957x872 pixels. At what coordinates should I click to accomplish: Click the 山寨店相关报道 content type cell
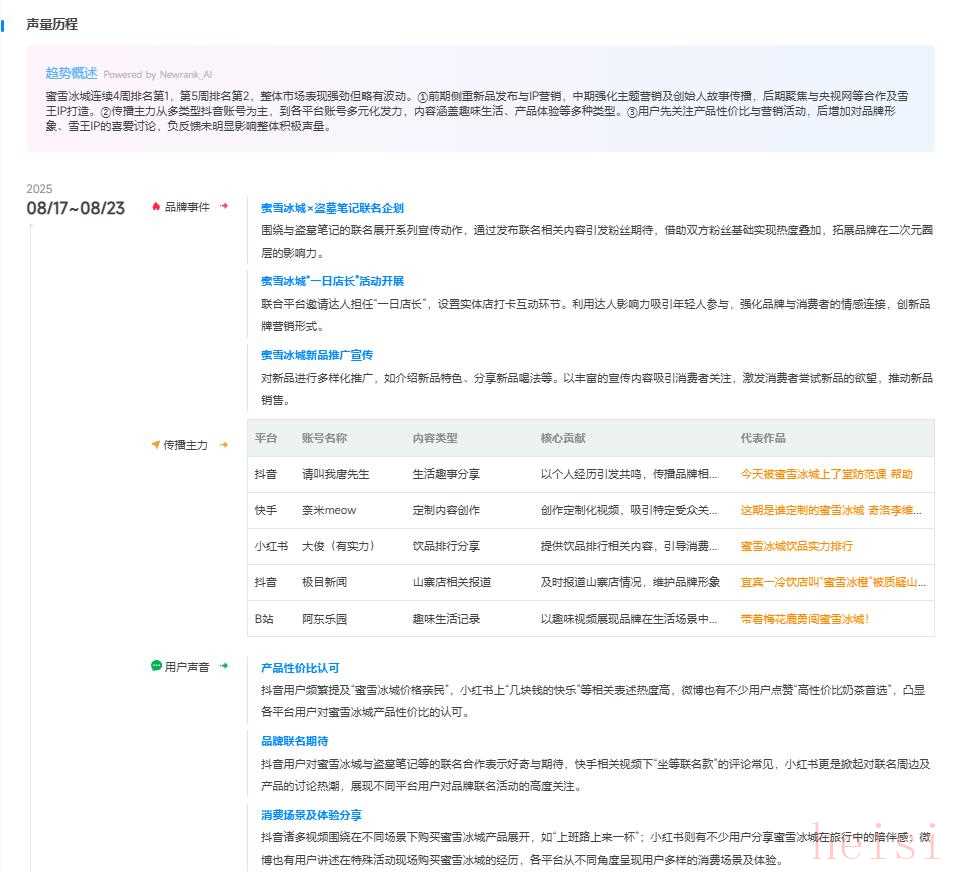pyautogui.click(x=452, y=582)
